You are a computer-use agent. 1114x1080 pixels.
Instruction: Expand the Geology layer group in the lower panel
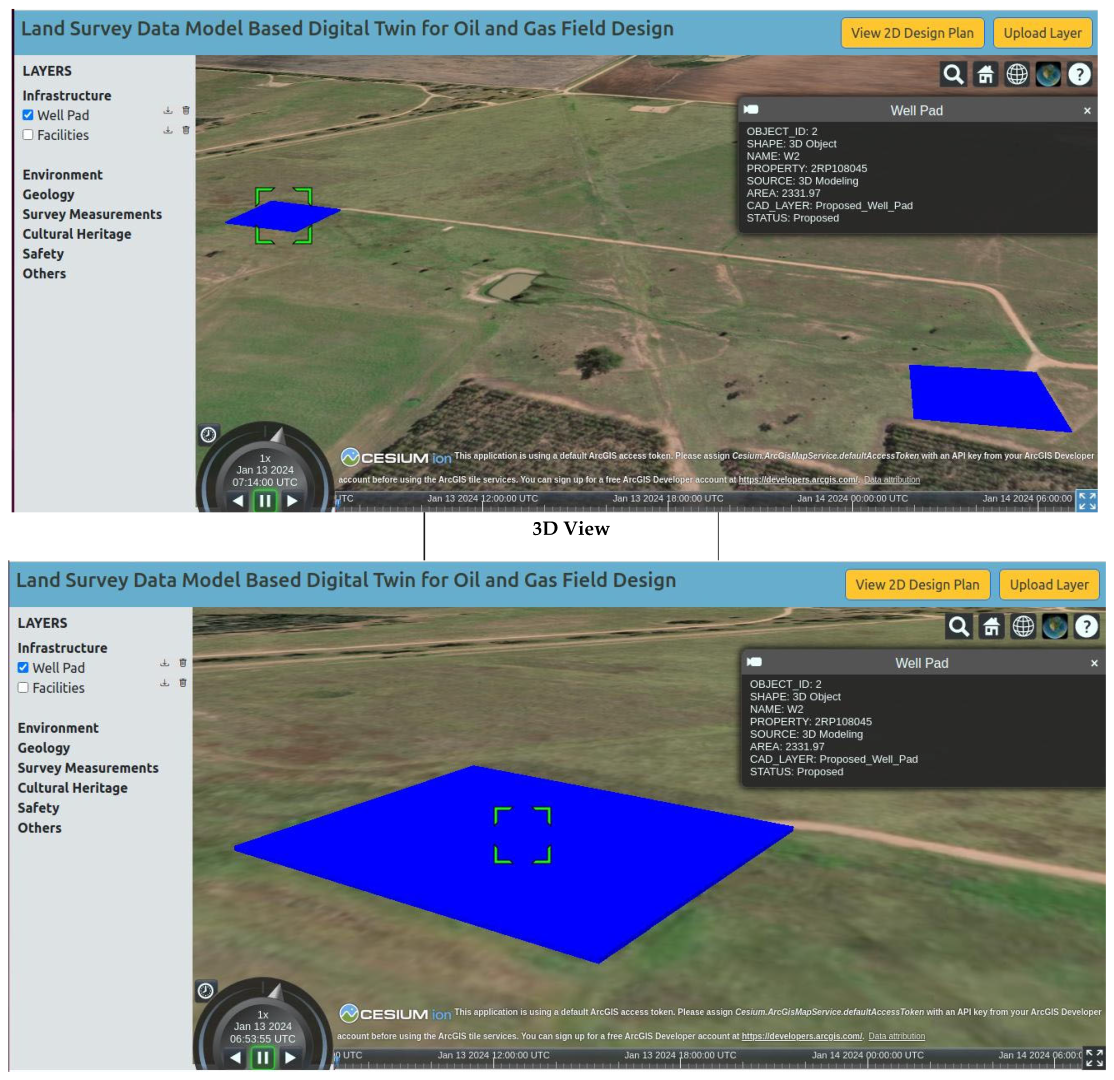click(x=44, y=748)
